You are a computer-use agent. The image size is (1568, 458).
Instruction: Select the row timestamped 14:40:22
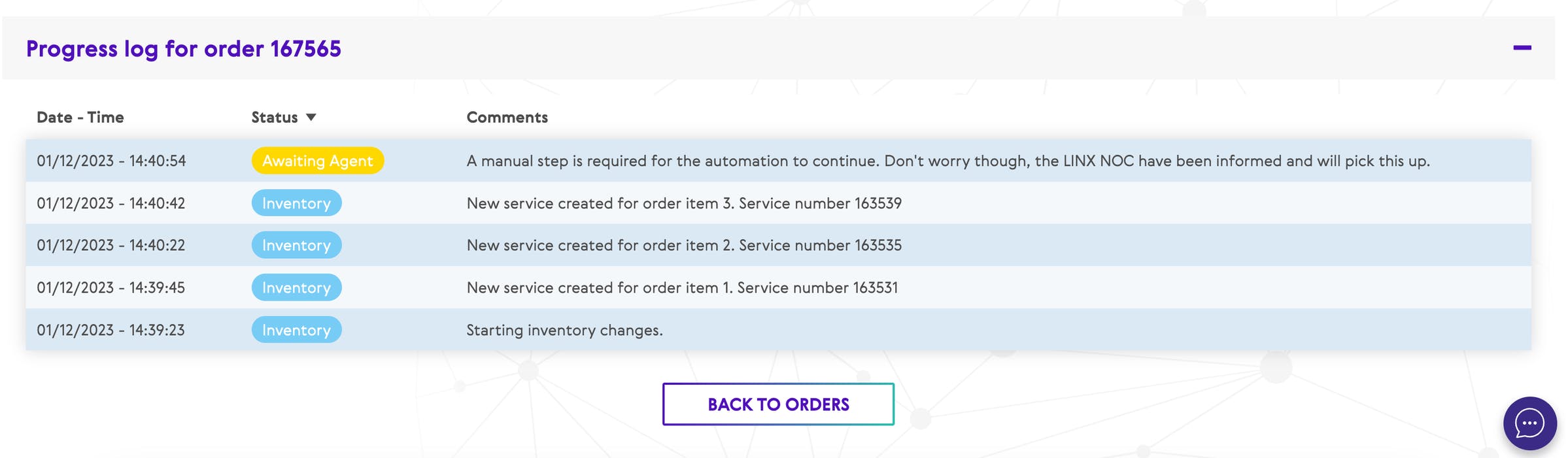pos(111,245)
